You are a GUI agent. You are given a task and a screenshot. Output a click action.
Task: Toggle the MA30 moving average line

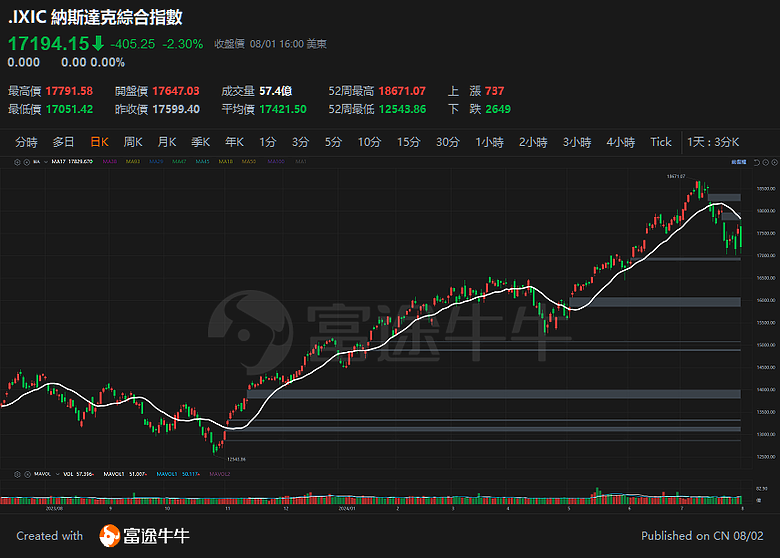point(110,162)
